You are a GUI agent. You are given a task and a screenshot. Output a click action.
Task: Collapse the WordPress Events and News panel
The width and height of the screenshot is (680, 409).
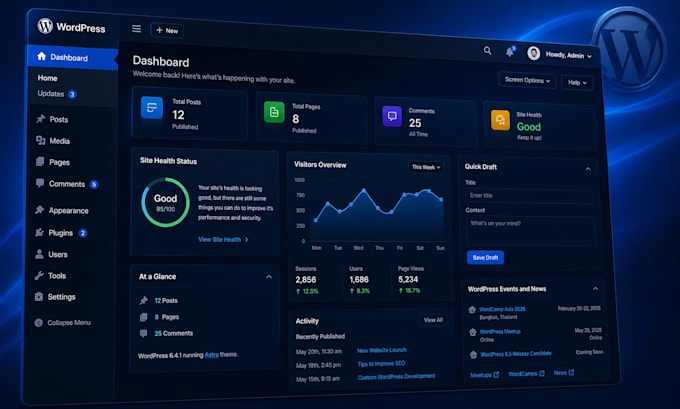click(x=595, y=288)
